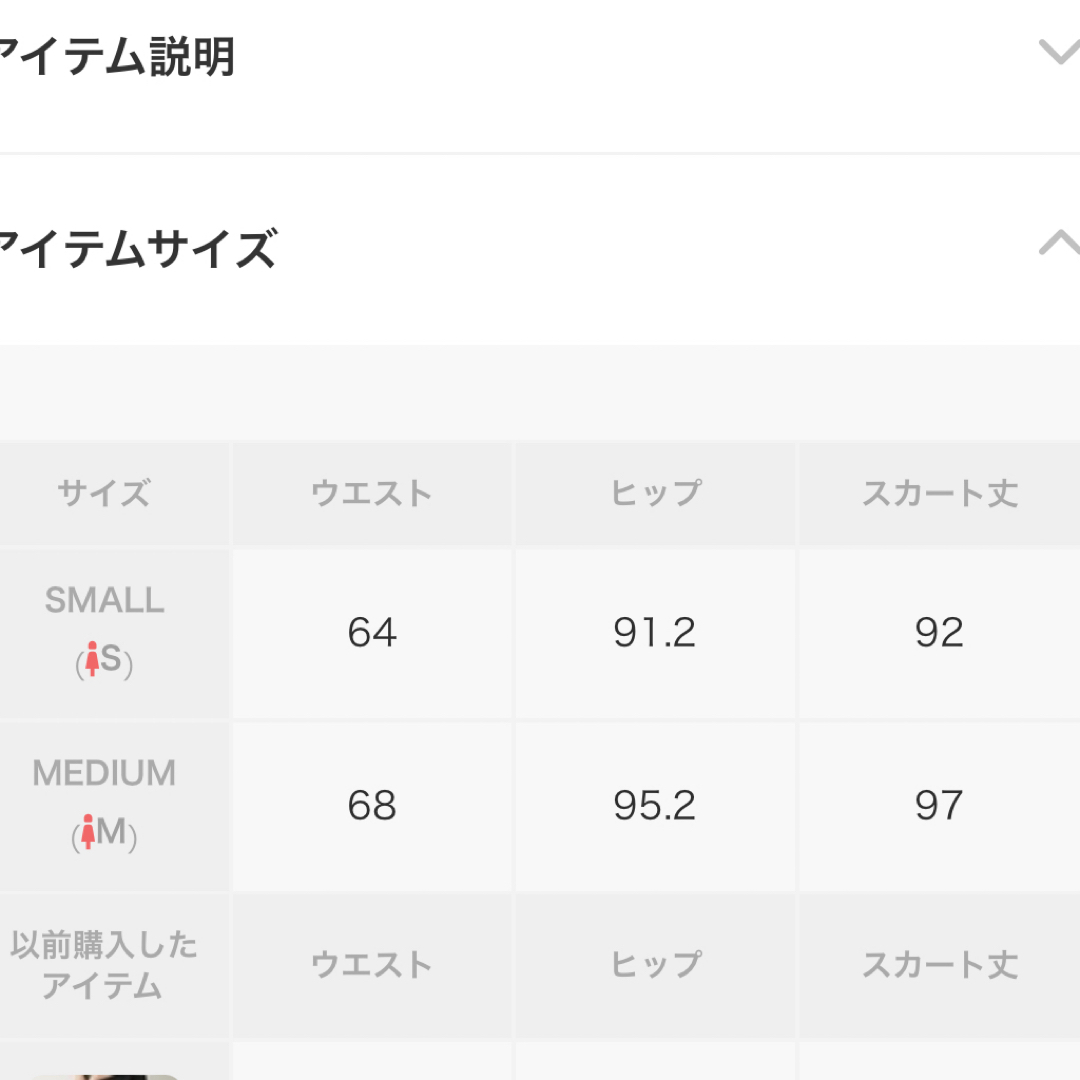The image size is (1080, 1080).
Task: Collapse the アイテムサイズ section chevron
Action: click(x=1061, y=242)
